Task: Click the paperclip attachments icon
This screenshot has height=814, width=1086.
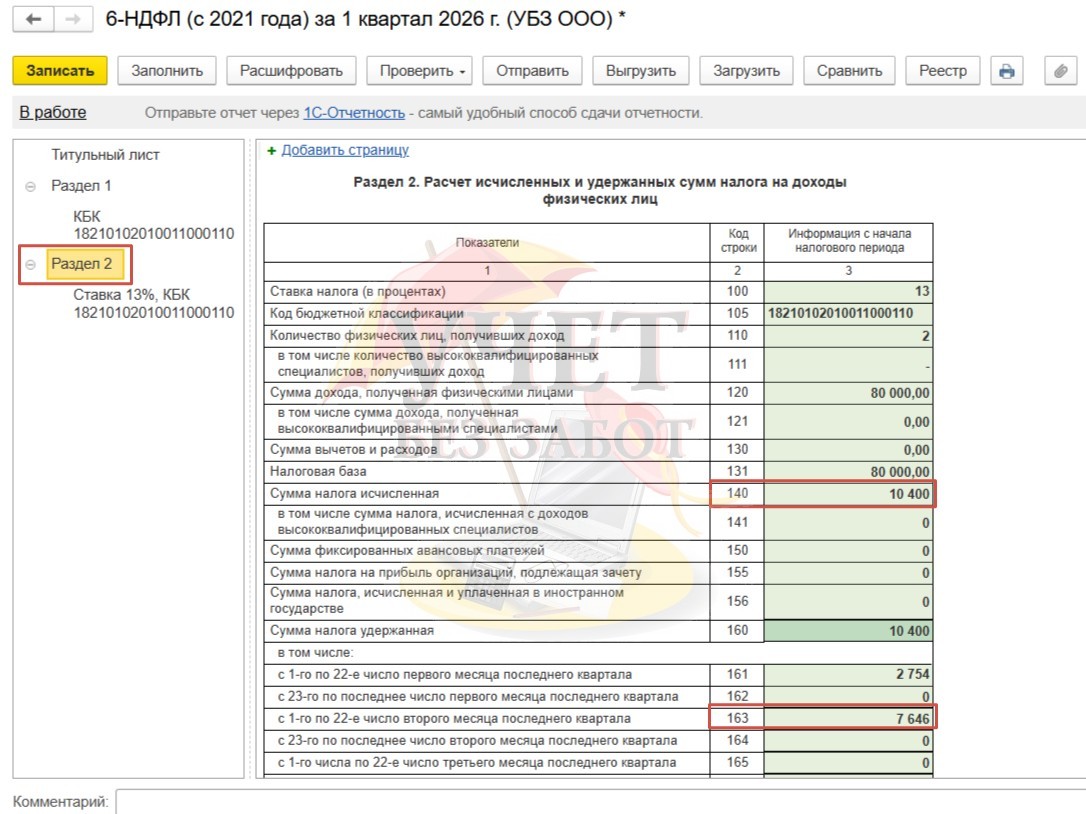Action: (1057, 71)
